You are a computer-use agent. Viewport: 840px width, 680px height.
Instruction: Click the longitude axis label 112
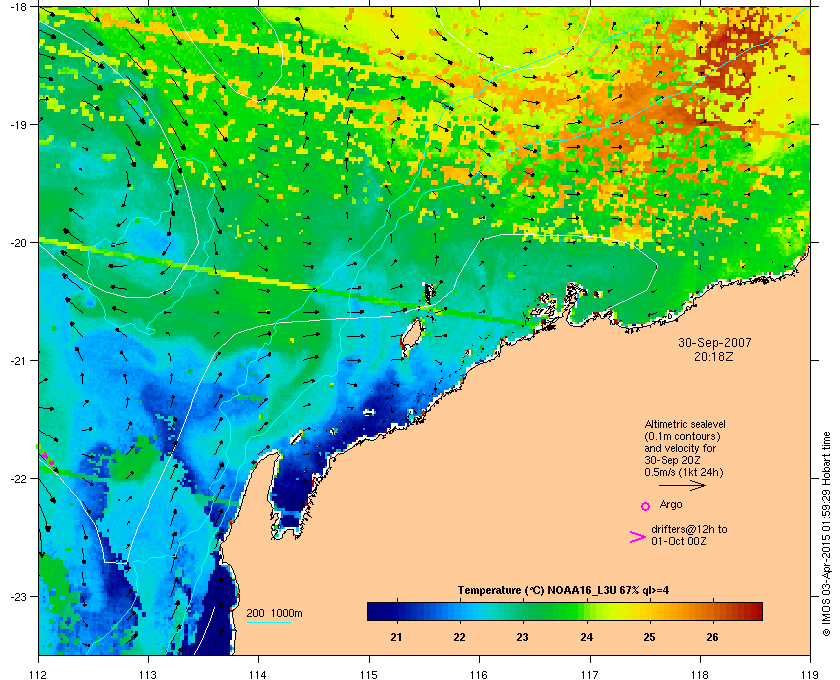point(39,674)
